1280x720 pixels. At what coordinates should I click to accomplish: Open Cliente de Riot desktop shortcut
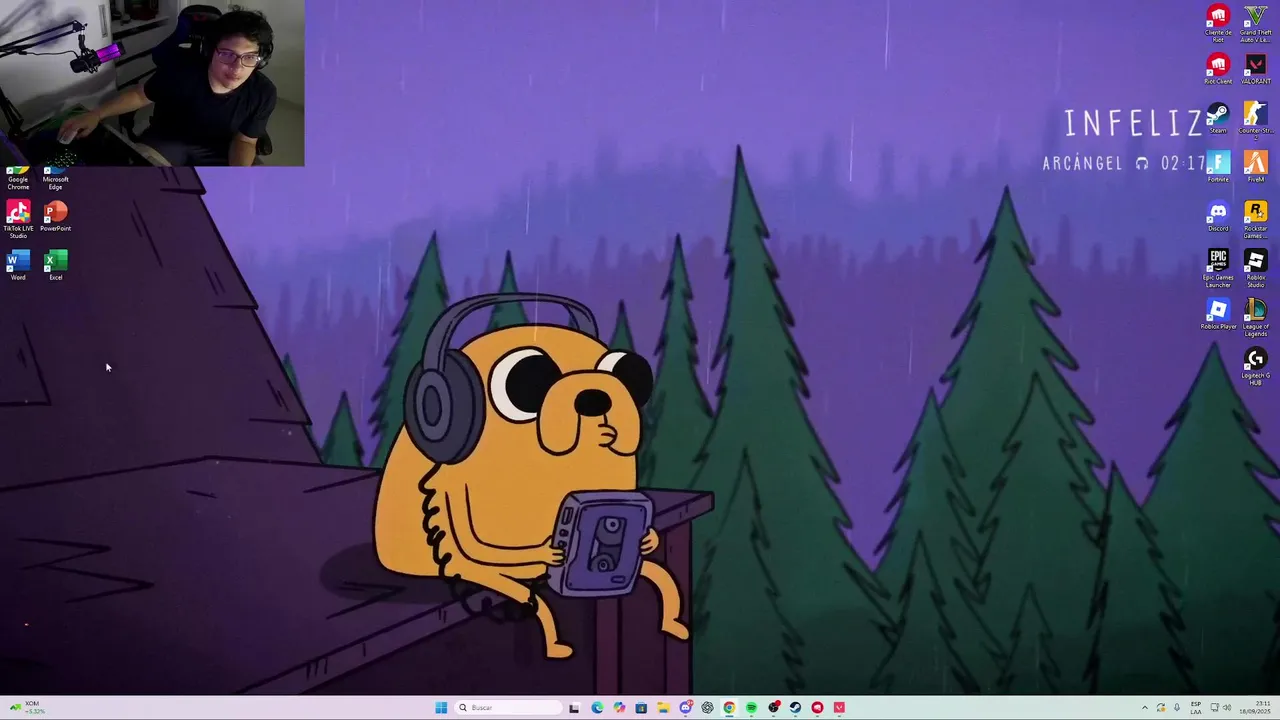point(1218,23)
